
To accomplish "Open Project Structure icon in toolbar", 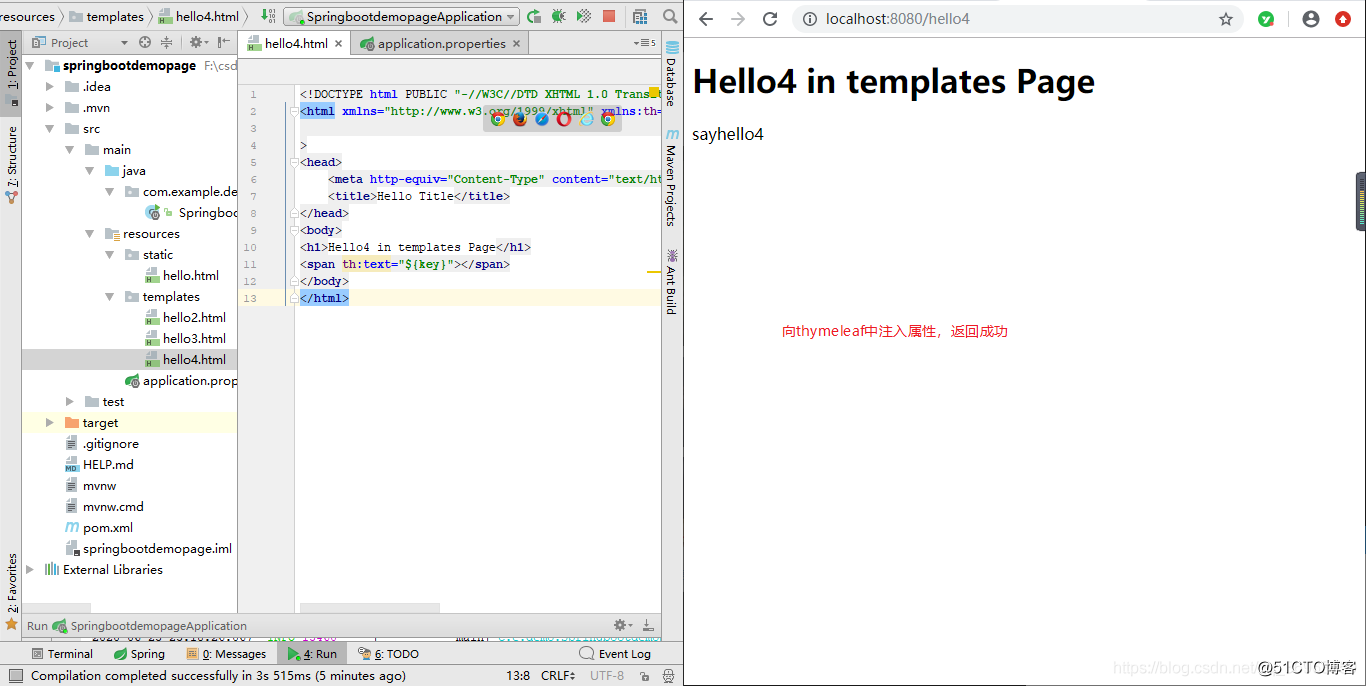I will pyautogui.click(x=642, y=16).
